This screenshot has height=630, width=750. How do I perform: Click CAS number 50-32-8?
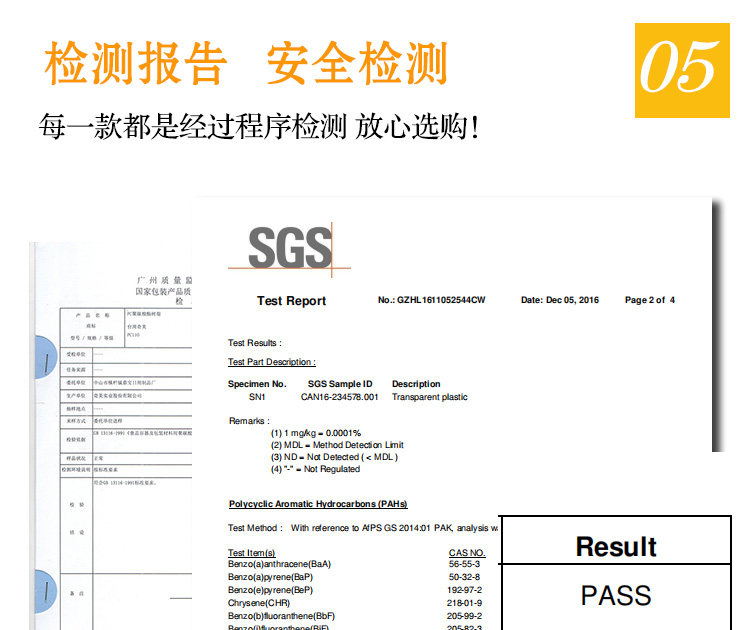point(464,577)
